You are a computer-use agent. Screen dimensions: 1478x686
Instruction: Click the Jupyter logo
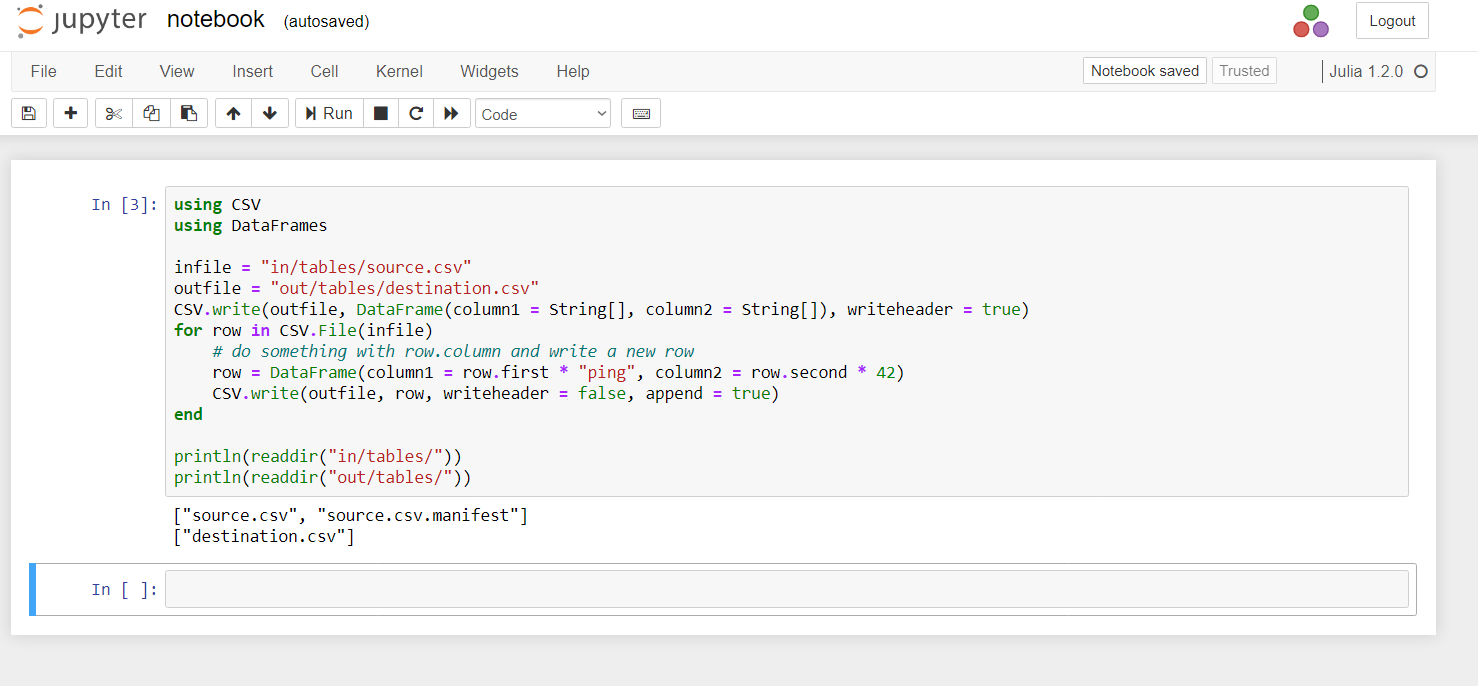click(82, 20)
